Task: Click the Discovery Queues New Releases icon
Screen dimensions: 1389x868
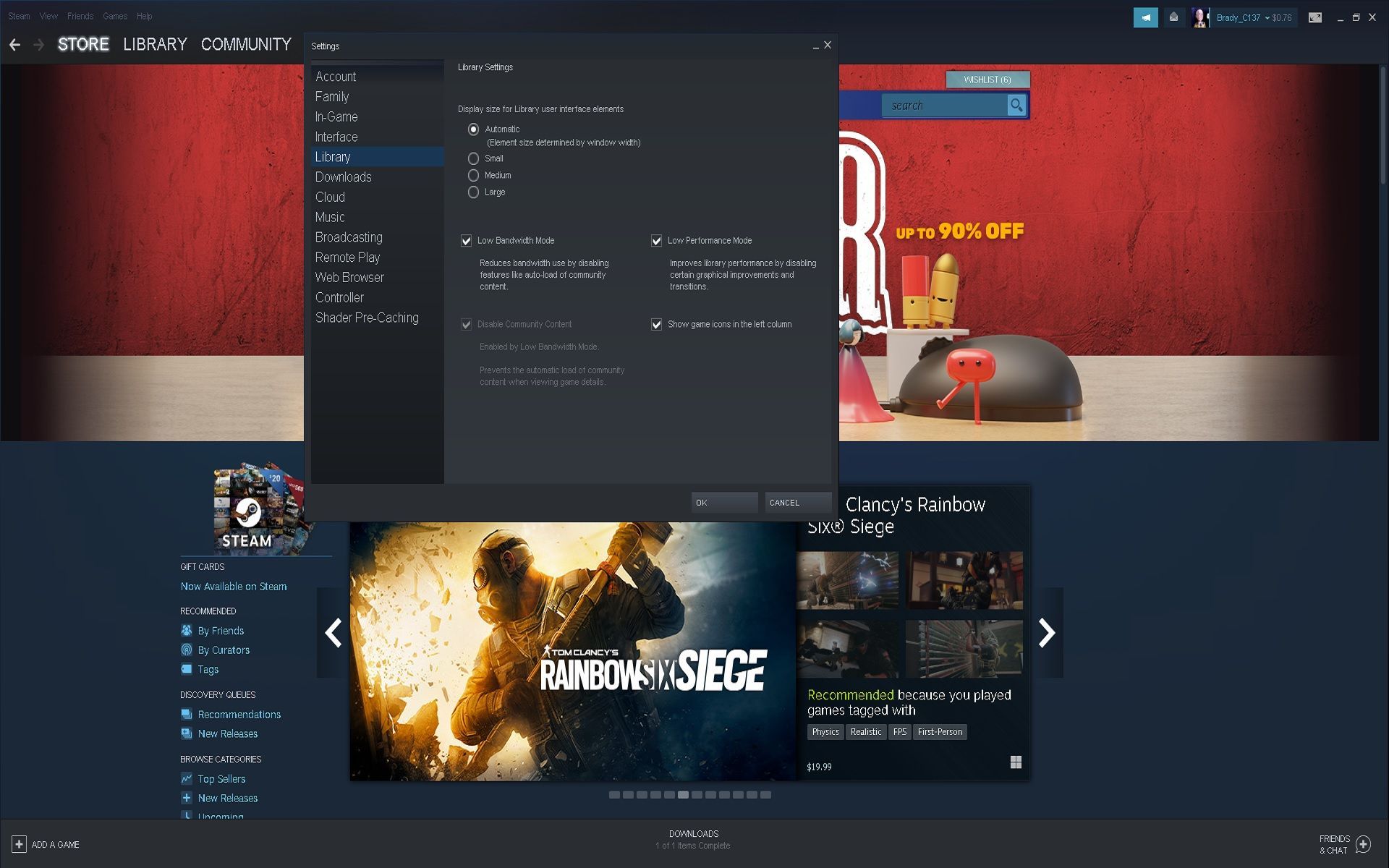Action: click(x=187, y=733)
